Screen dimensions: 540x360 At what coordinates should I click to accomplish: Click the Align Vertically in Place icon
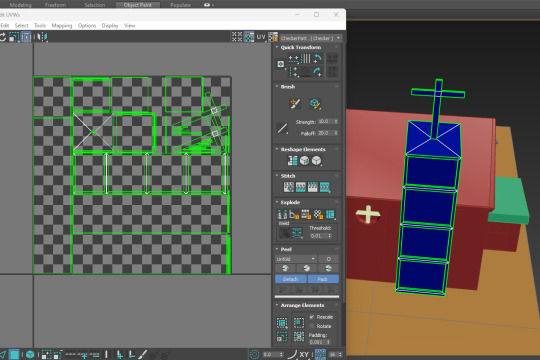click(293, 72)
